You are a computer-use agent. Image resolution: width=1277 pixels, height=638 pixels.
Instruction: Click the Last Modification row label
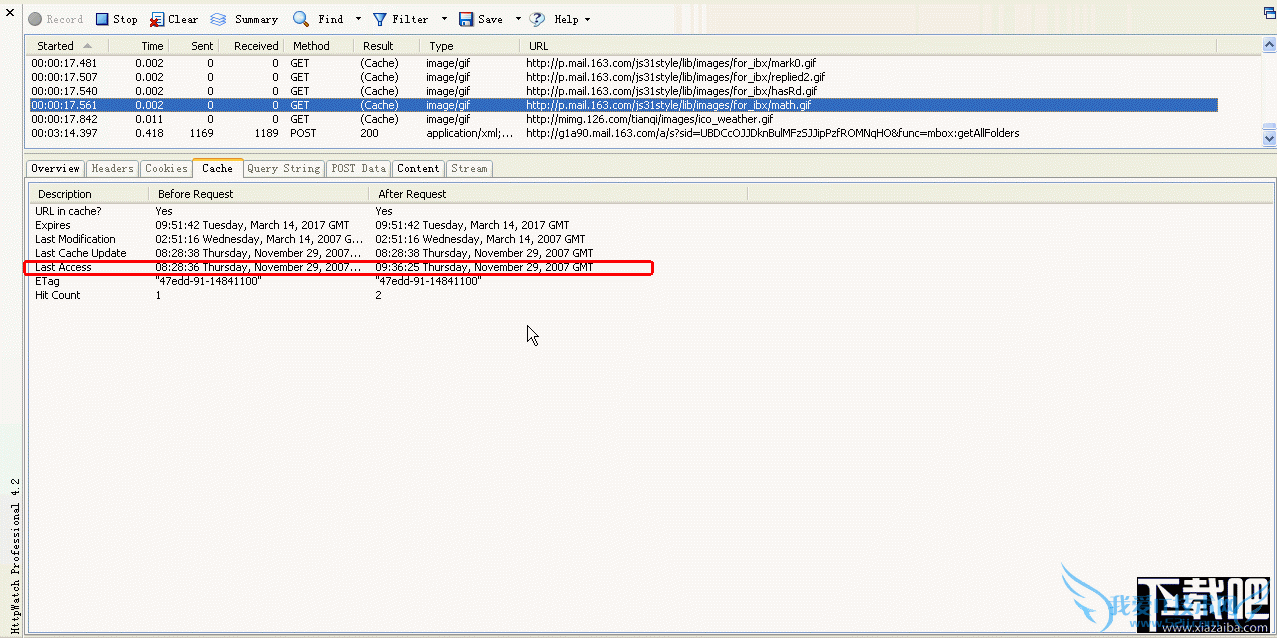point(75,239)
